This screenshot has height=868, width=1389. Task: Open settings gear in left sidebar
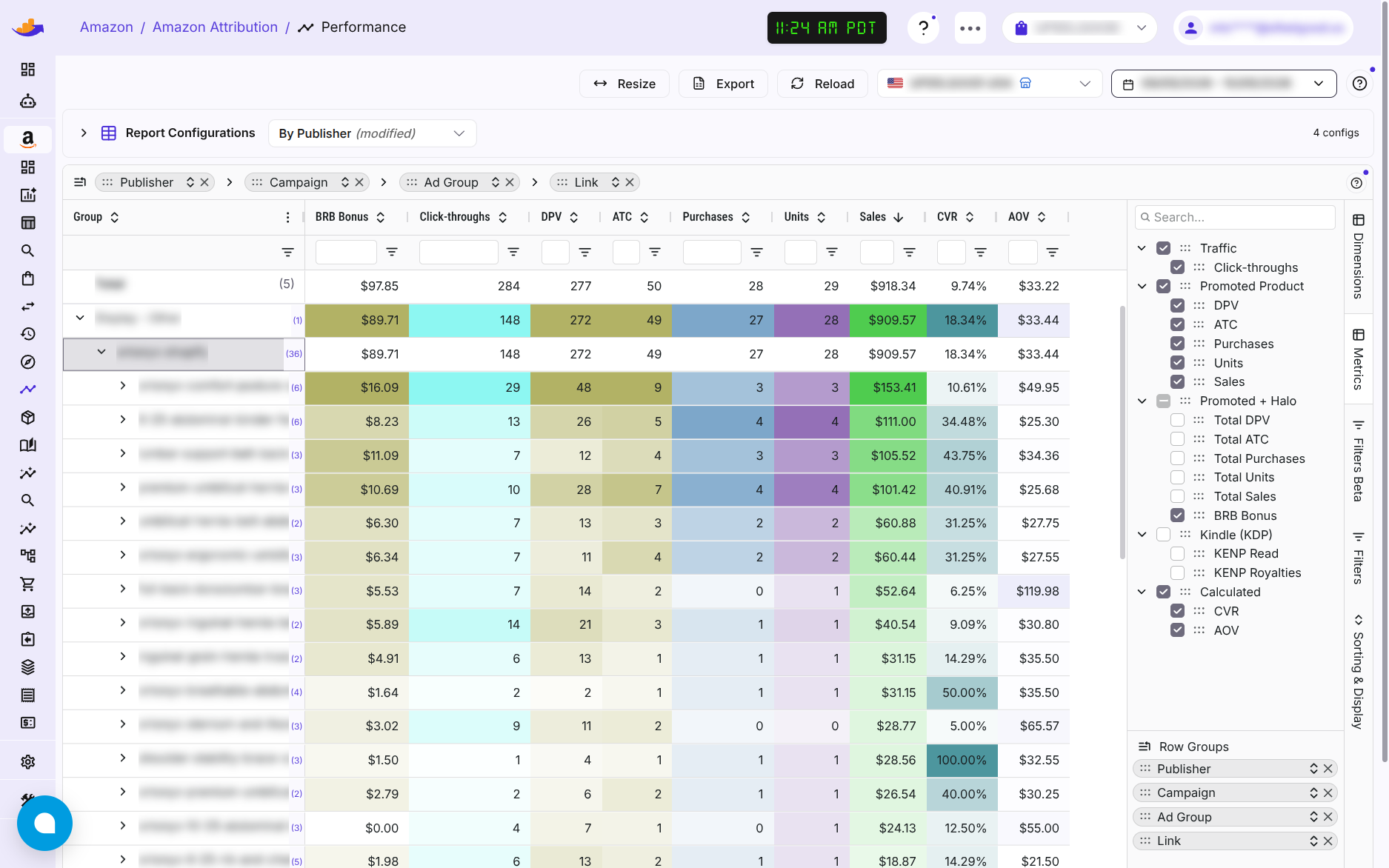27,761
